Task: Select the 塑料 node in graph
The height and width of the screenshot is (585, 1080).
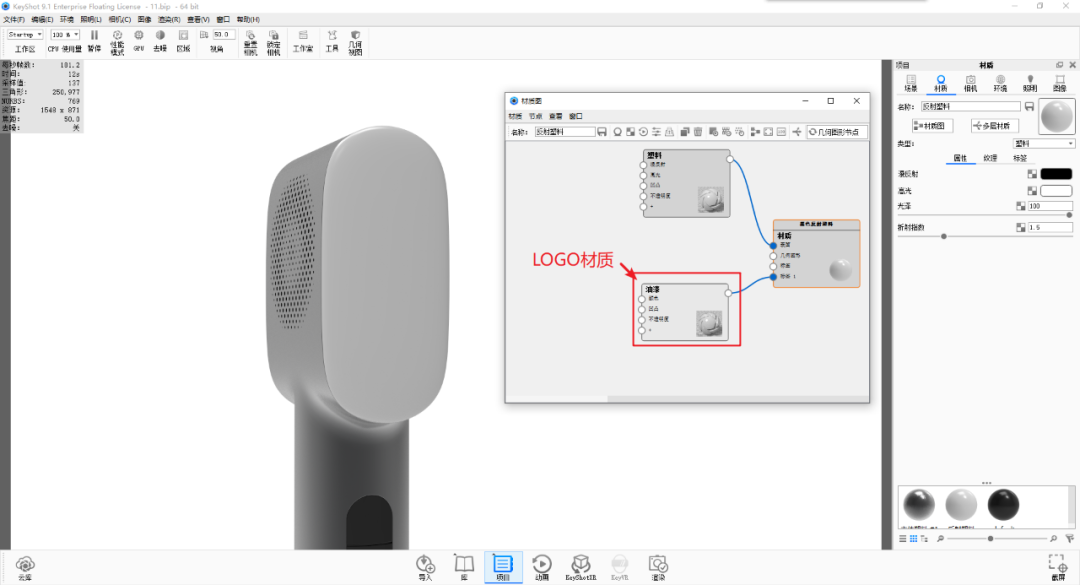Action: (686, 183)
